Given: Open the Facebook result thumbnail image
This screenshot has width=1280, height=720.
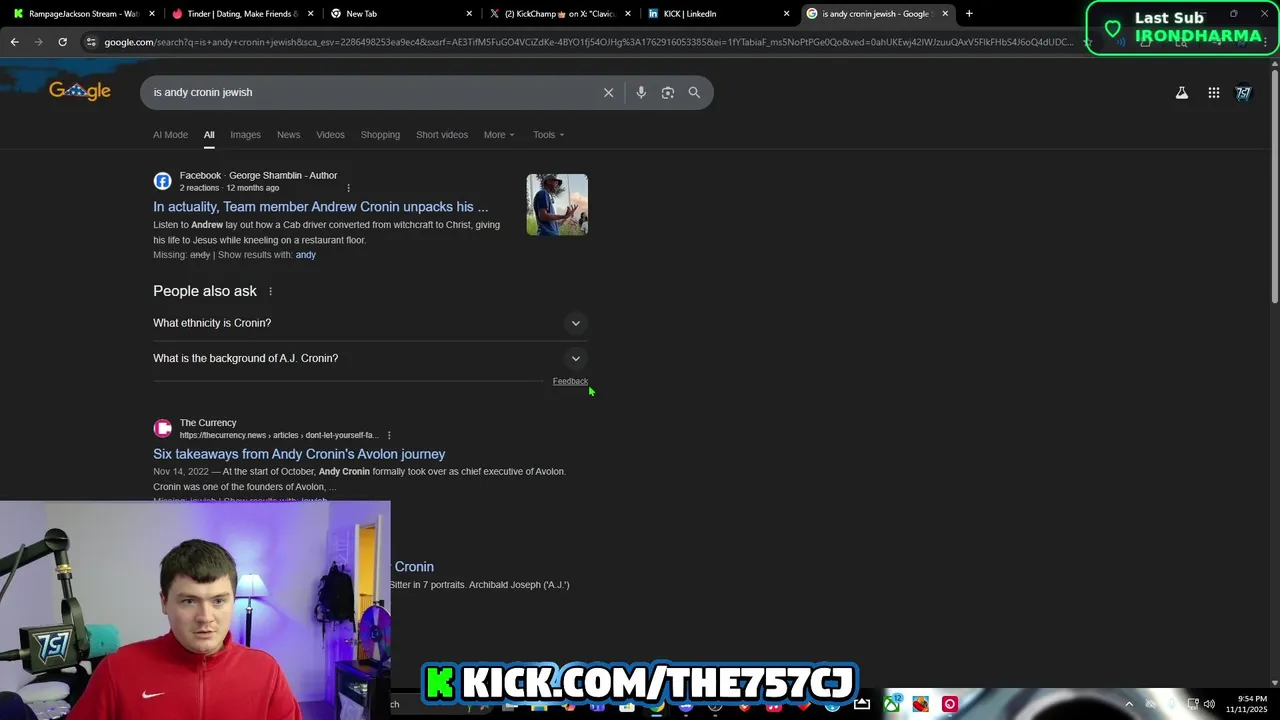Looking at the screenshot, I should [557, 205].
